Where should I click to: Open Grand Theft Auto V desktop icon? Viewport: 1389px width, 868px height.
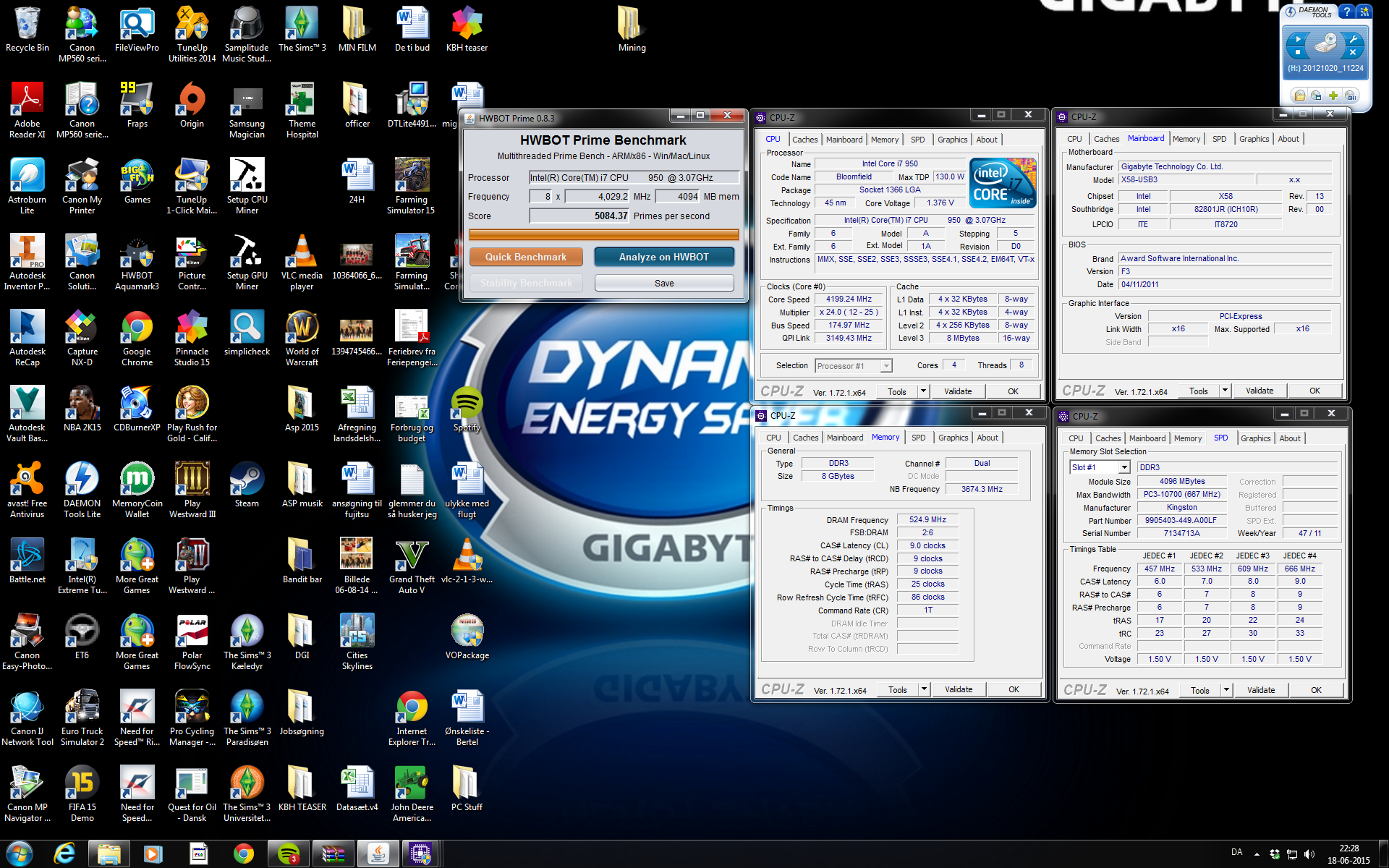coord(412,566)
